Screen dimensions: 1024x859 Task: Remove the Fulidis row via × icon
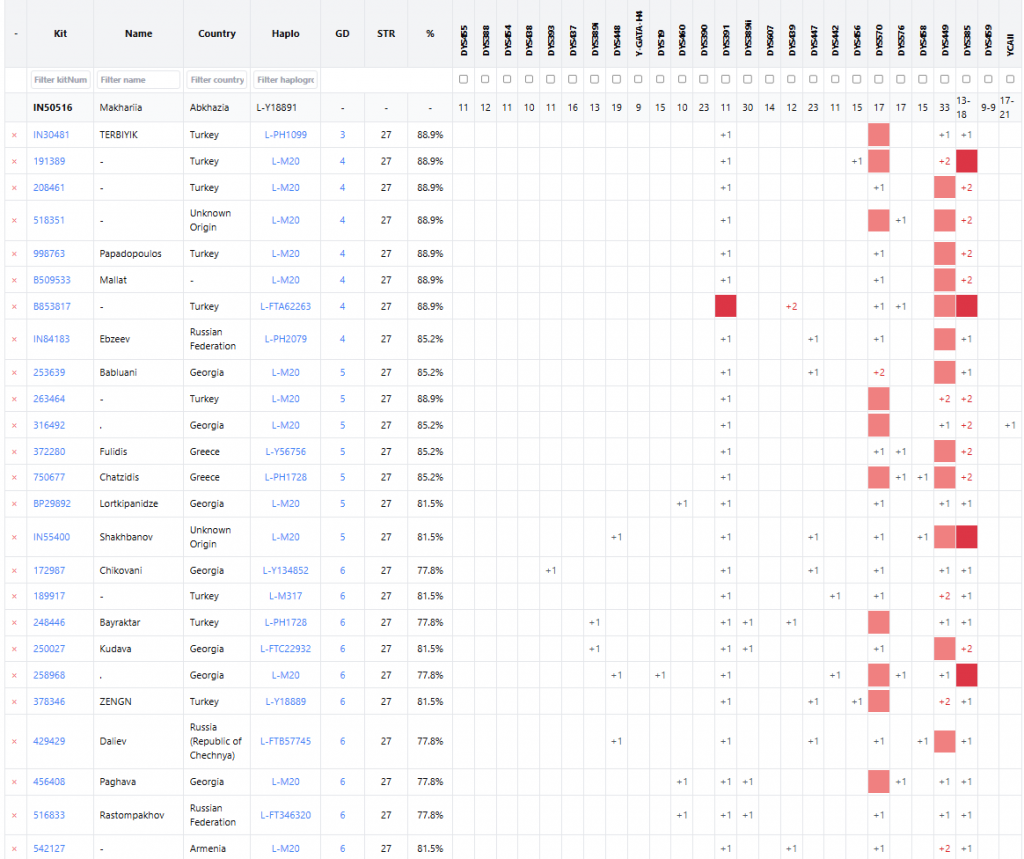click(14, 452)
